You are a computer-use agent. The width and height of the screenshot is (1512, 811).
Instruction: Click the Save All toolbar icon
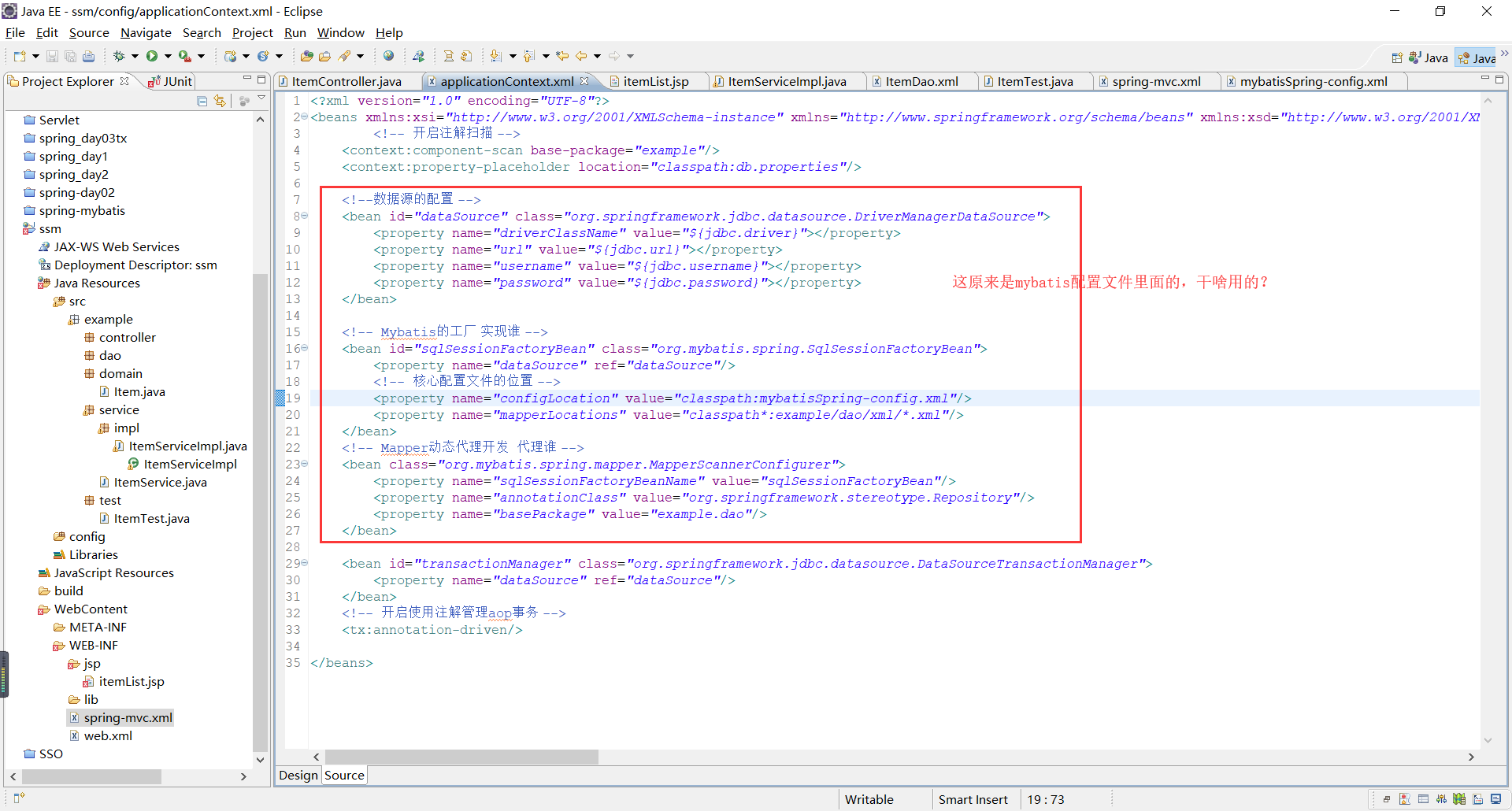(x=70, y=56)
